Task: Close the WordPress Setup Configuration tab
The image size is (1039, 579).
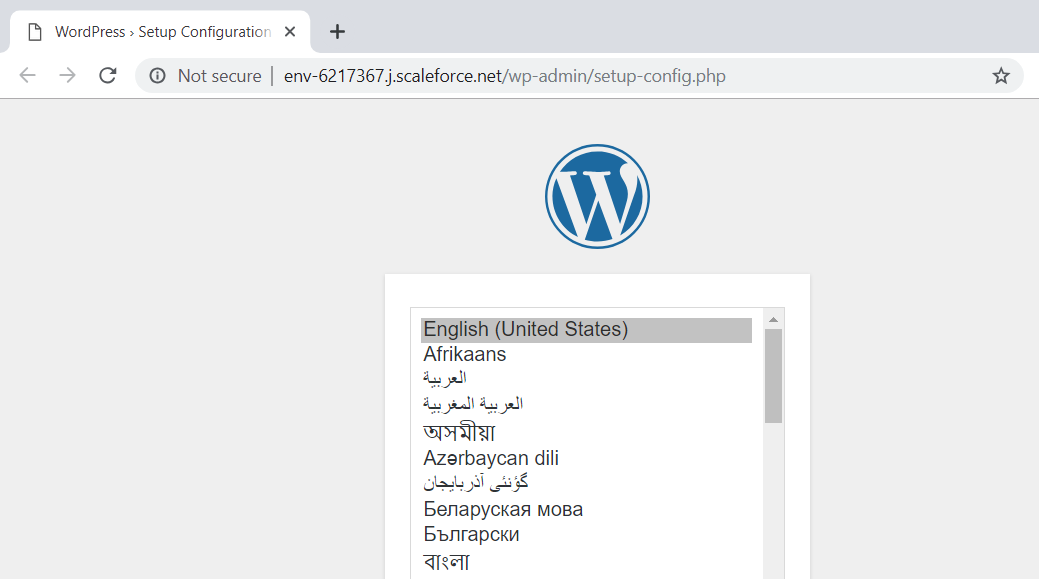Action: coord(290,32)
